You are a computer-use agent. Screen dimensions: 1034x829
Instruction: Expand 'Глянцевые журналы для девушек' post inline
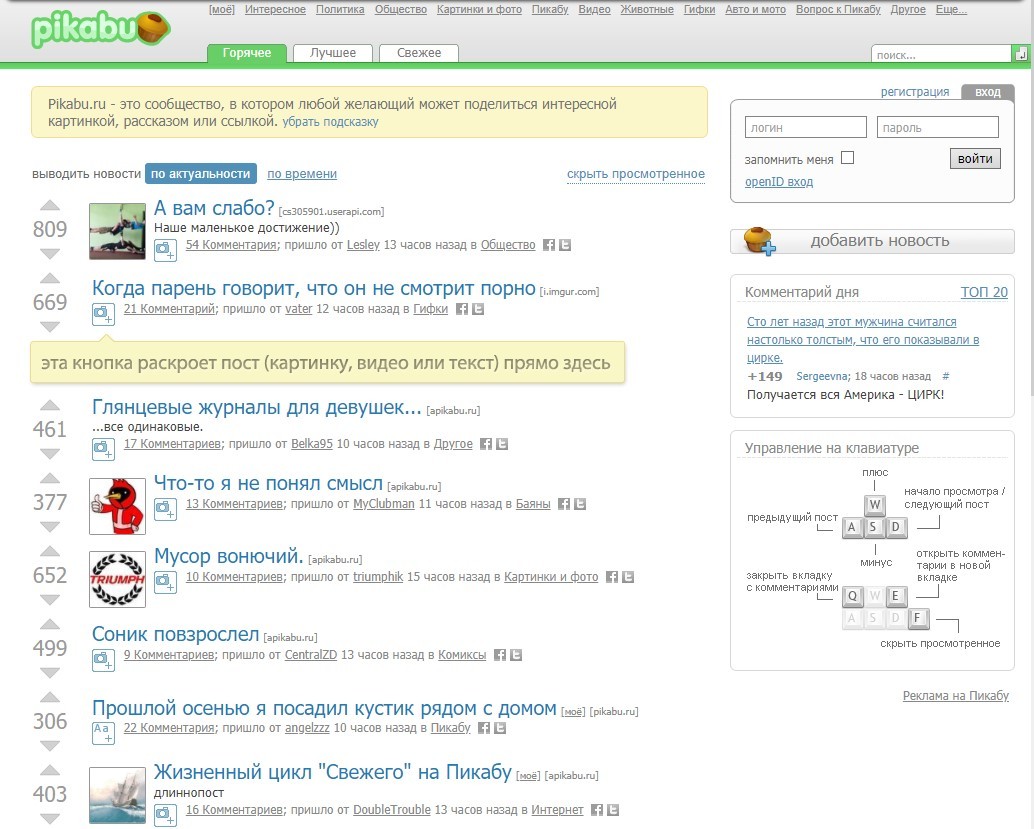[x=104, y=448]
